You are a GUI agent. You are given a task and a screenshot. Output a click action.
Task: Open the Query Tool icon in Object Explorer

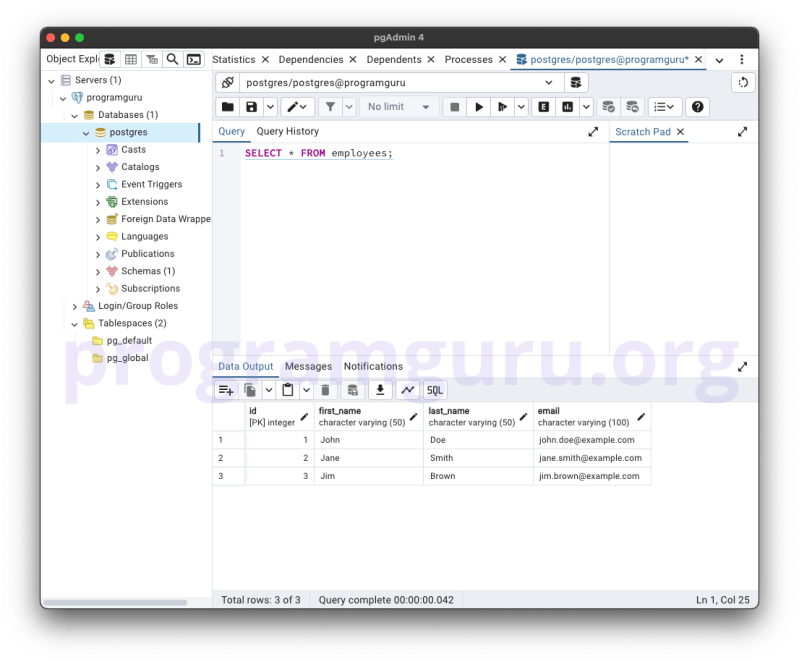point(110,59)
